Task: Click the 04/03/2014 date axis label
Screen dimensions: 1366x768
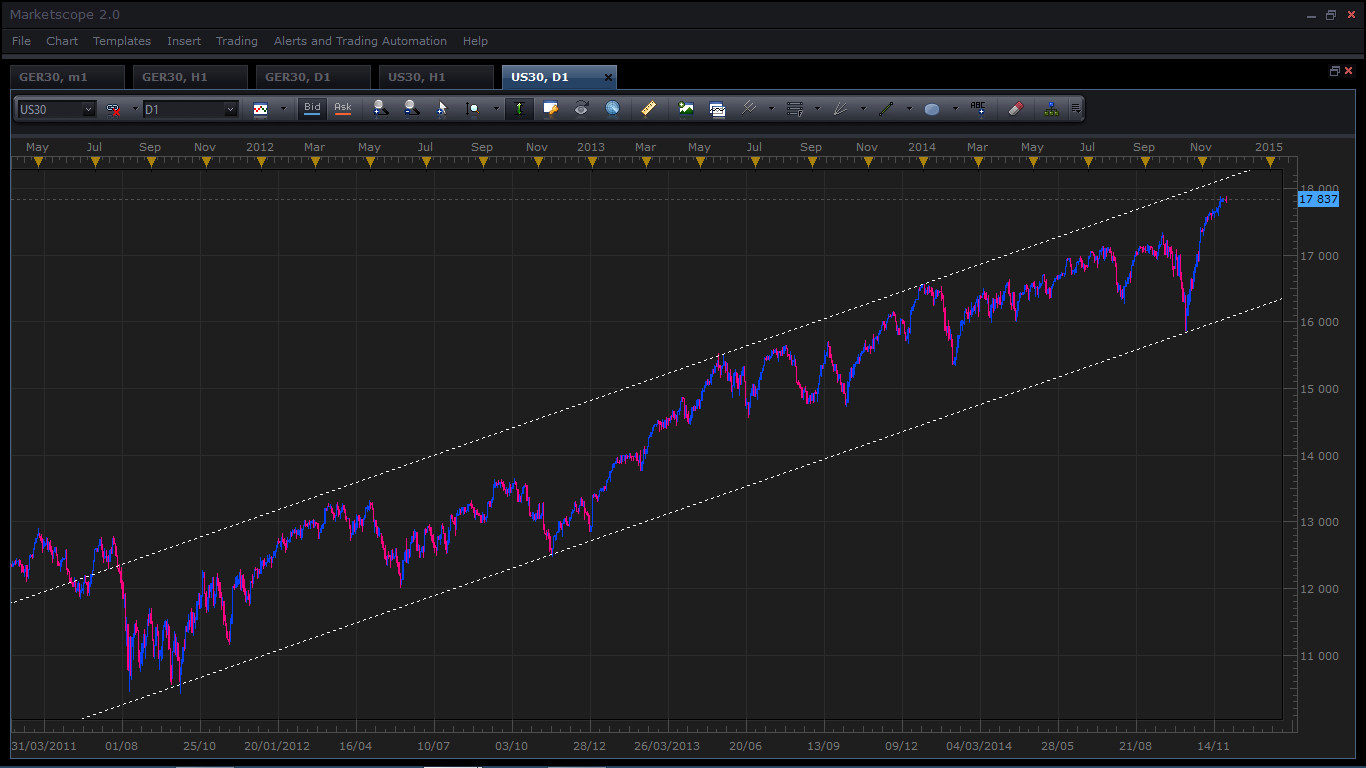Action: (979, 746)
